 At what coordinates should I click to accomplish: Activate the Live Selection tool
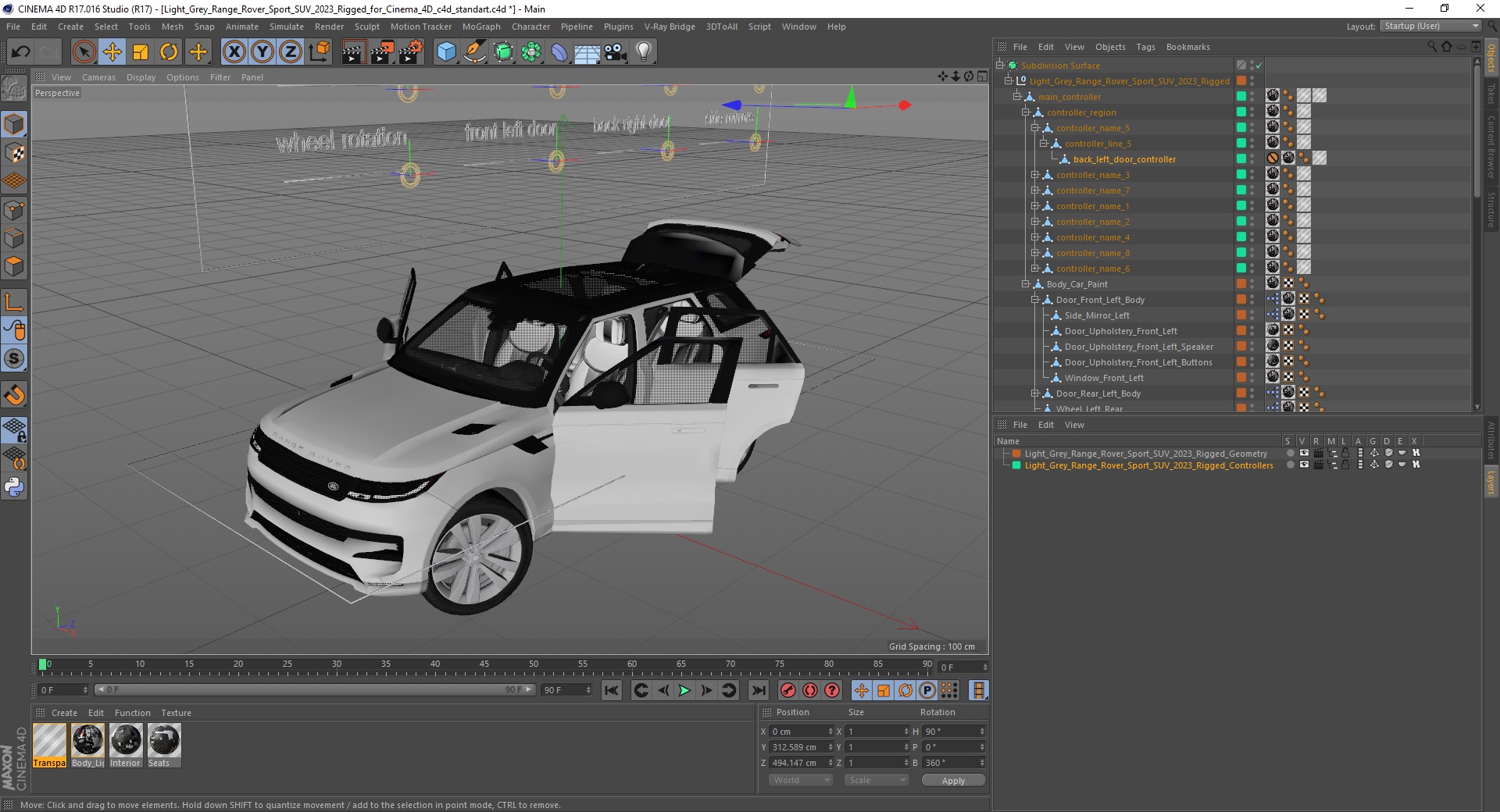tap(84, 52)
